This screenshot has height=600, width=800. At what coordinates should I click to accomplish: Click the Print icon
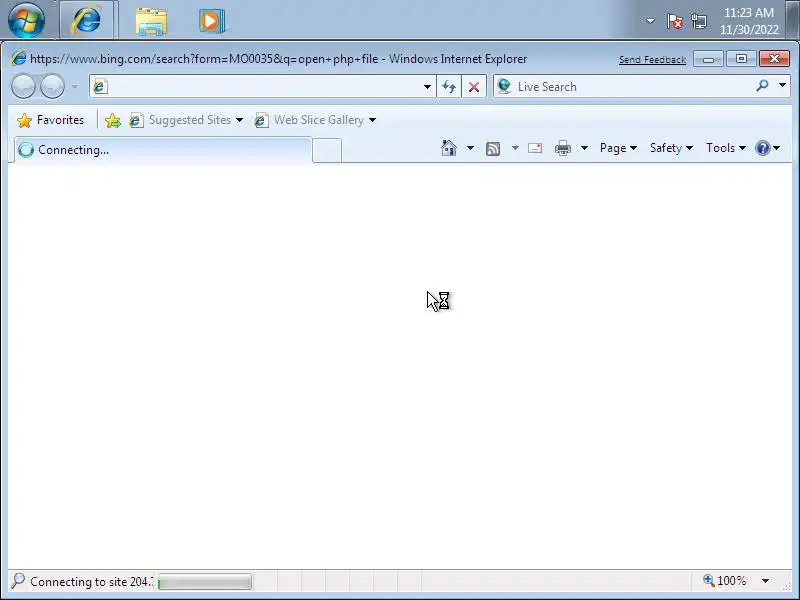(563, 148)
